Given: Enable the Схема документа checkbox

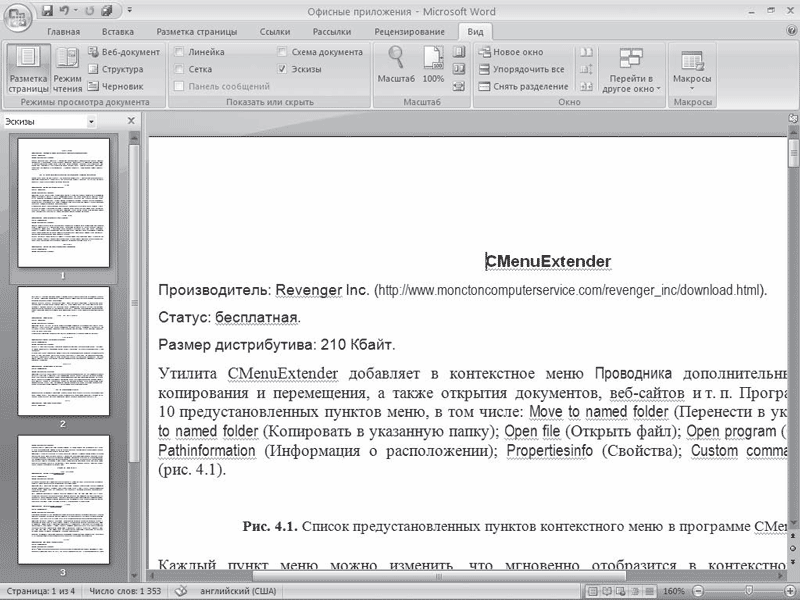Looking at the screenshot, I should [x=282, y=52].
